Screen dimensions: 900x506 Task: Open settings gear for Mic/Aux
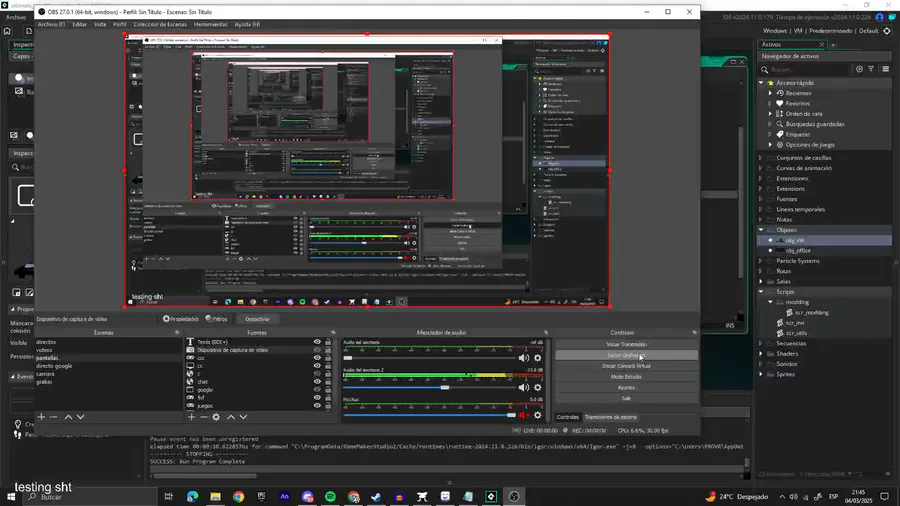coord(538,415)
